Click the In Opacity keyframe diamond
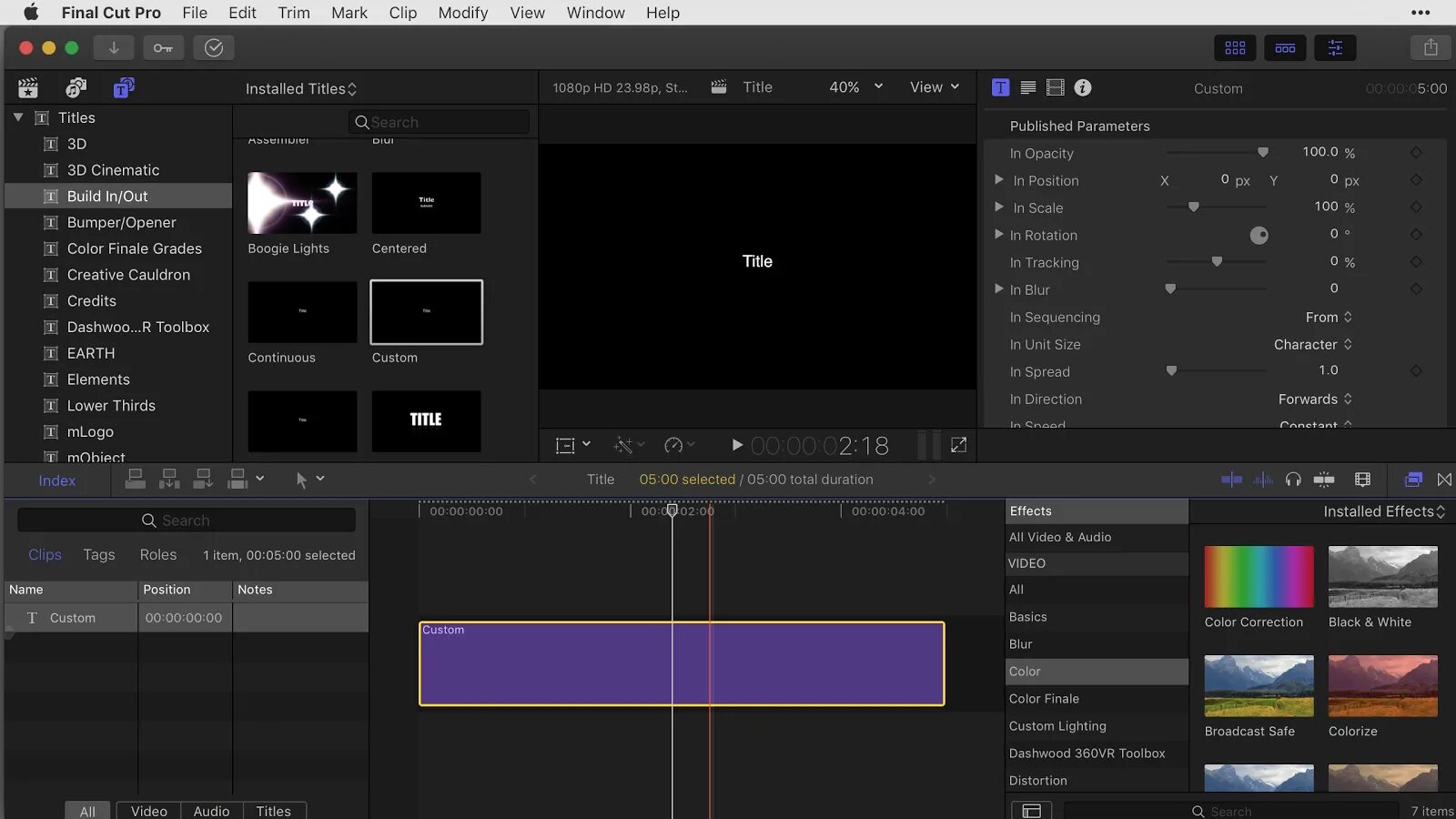 [x=1416, y=152]
